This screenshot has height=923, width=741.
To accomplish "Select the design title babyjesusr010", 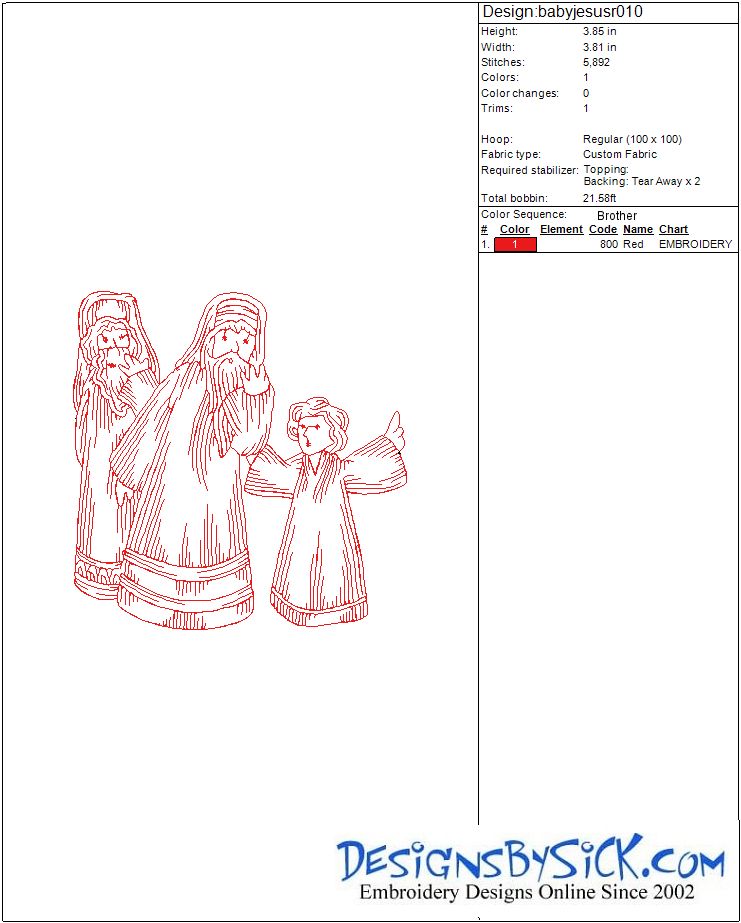I will click(x=562, y=12).
